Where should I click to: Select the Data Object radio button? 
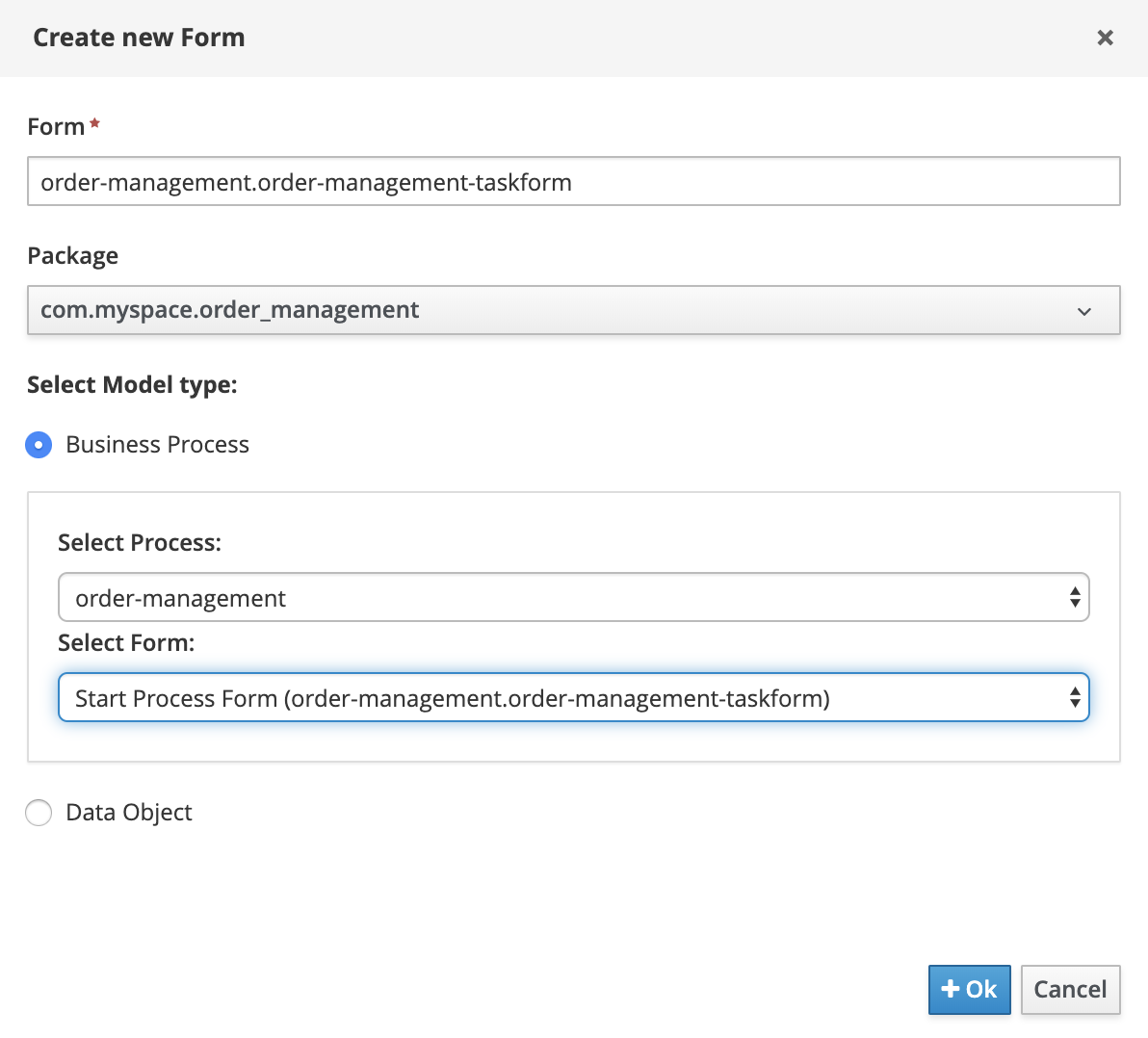pyautogui.click(x=39, y=813)
